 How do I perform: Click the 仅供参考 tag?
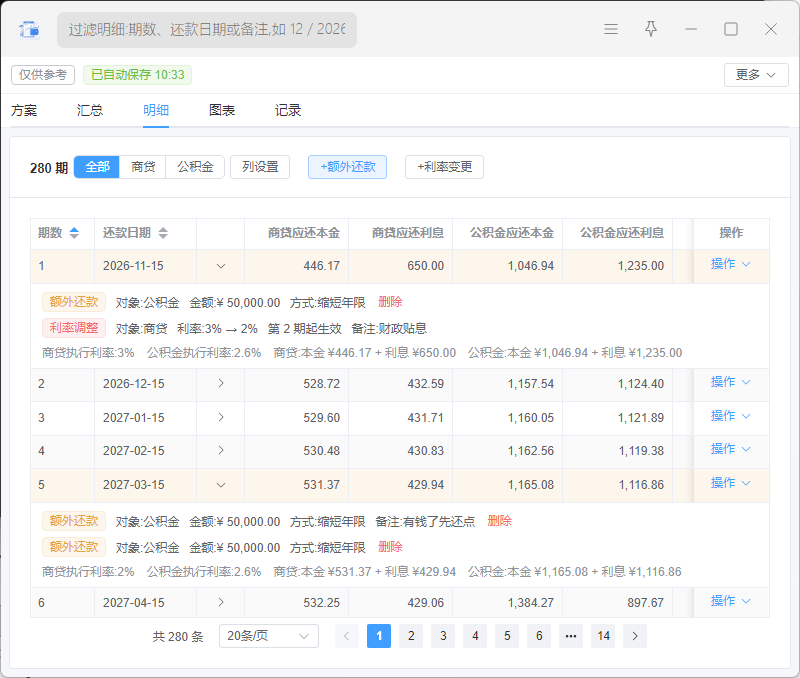43,75
